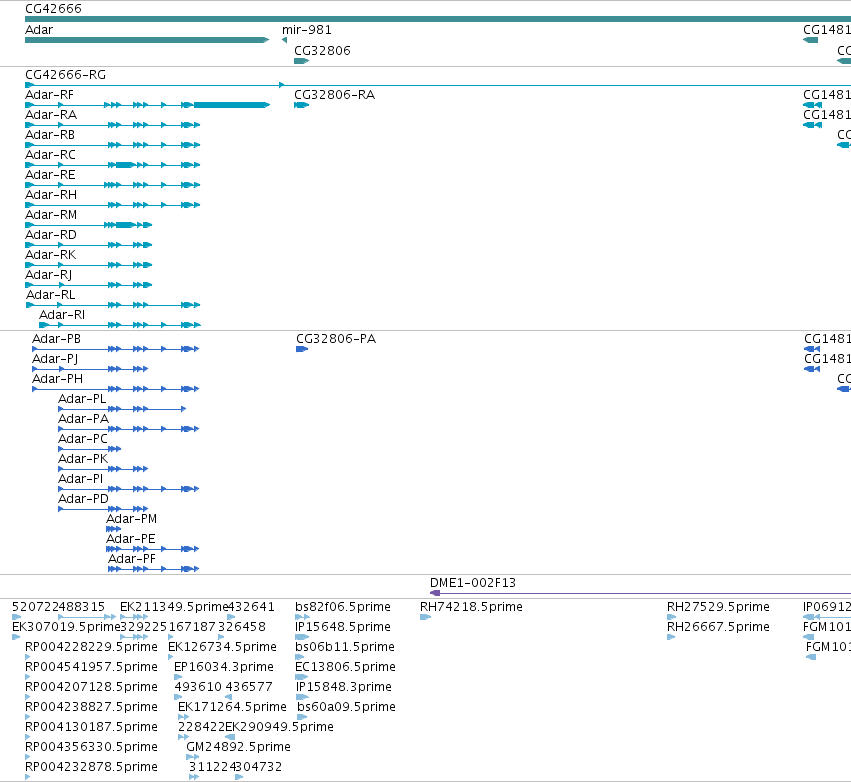Click the Adar-PM protein label
The height and width of the screenshot is (782, 851).
click(x=131, y=519)
